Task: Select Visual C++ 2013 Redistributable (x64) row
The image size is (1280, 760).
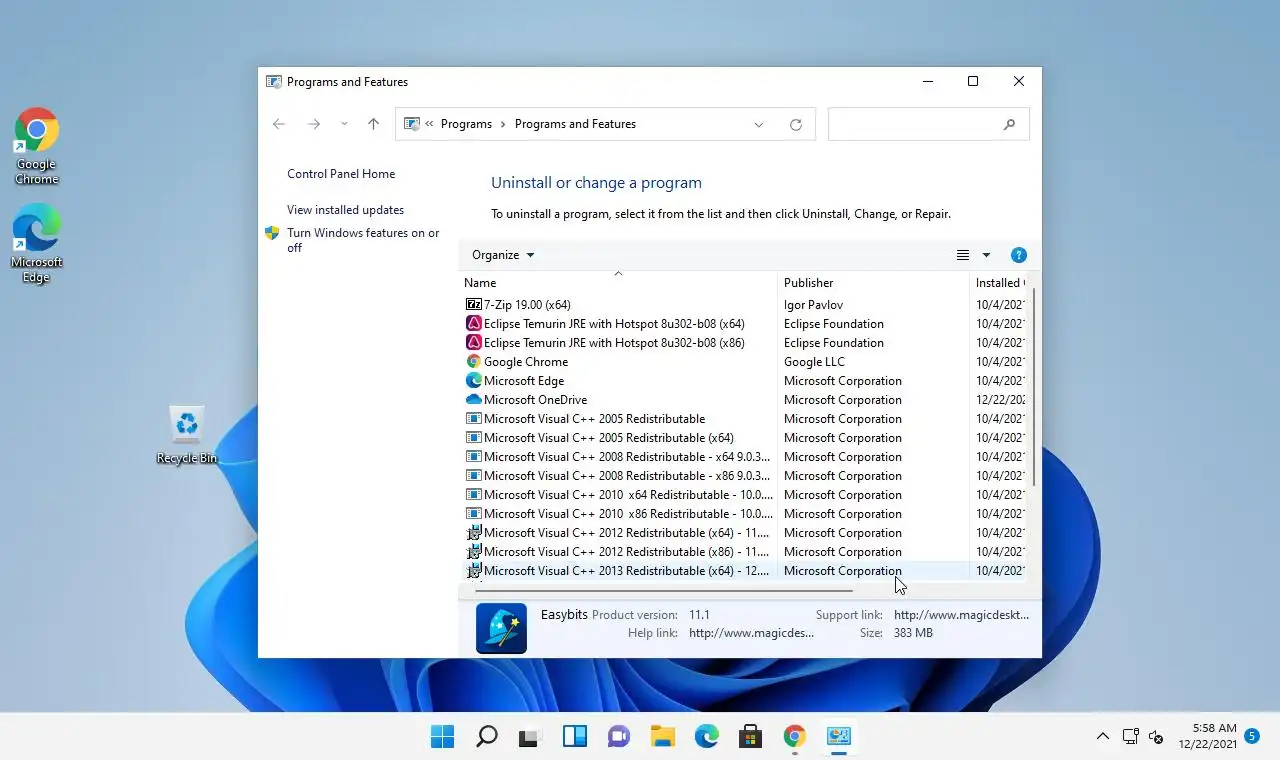Action: coord(743,571)
